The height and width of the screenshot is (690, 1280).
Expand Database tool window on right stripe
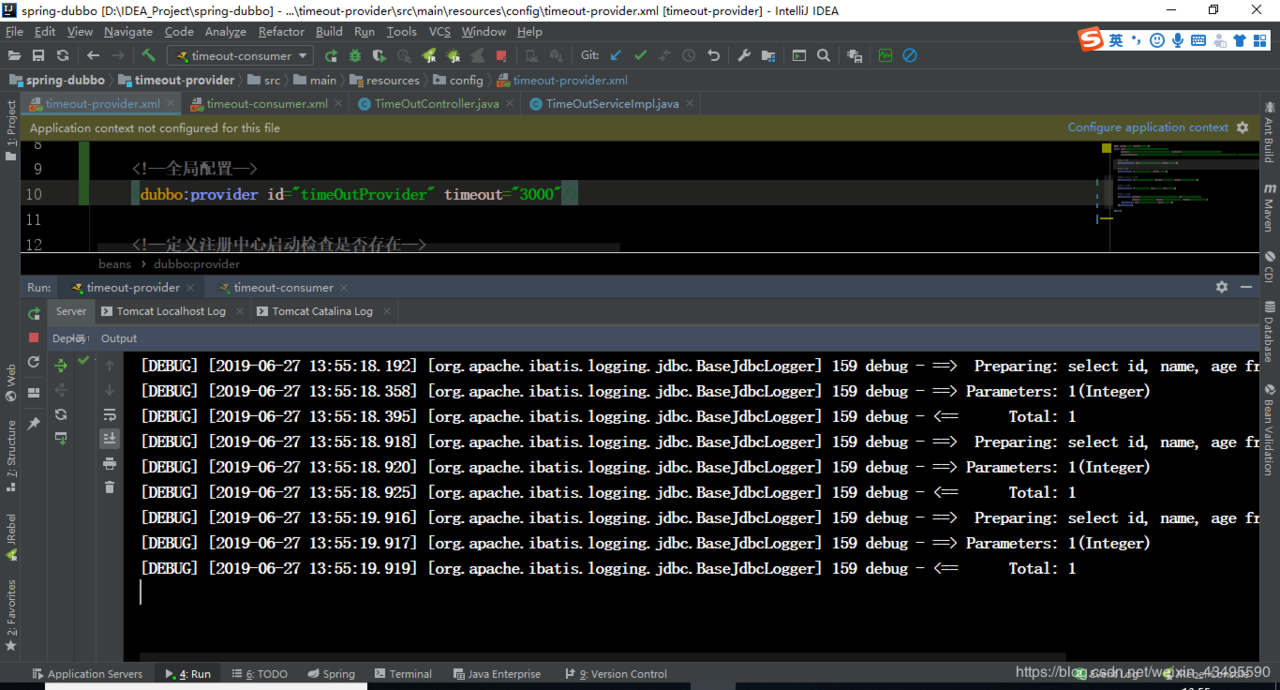[x=1269, y=332]
